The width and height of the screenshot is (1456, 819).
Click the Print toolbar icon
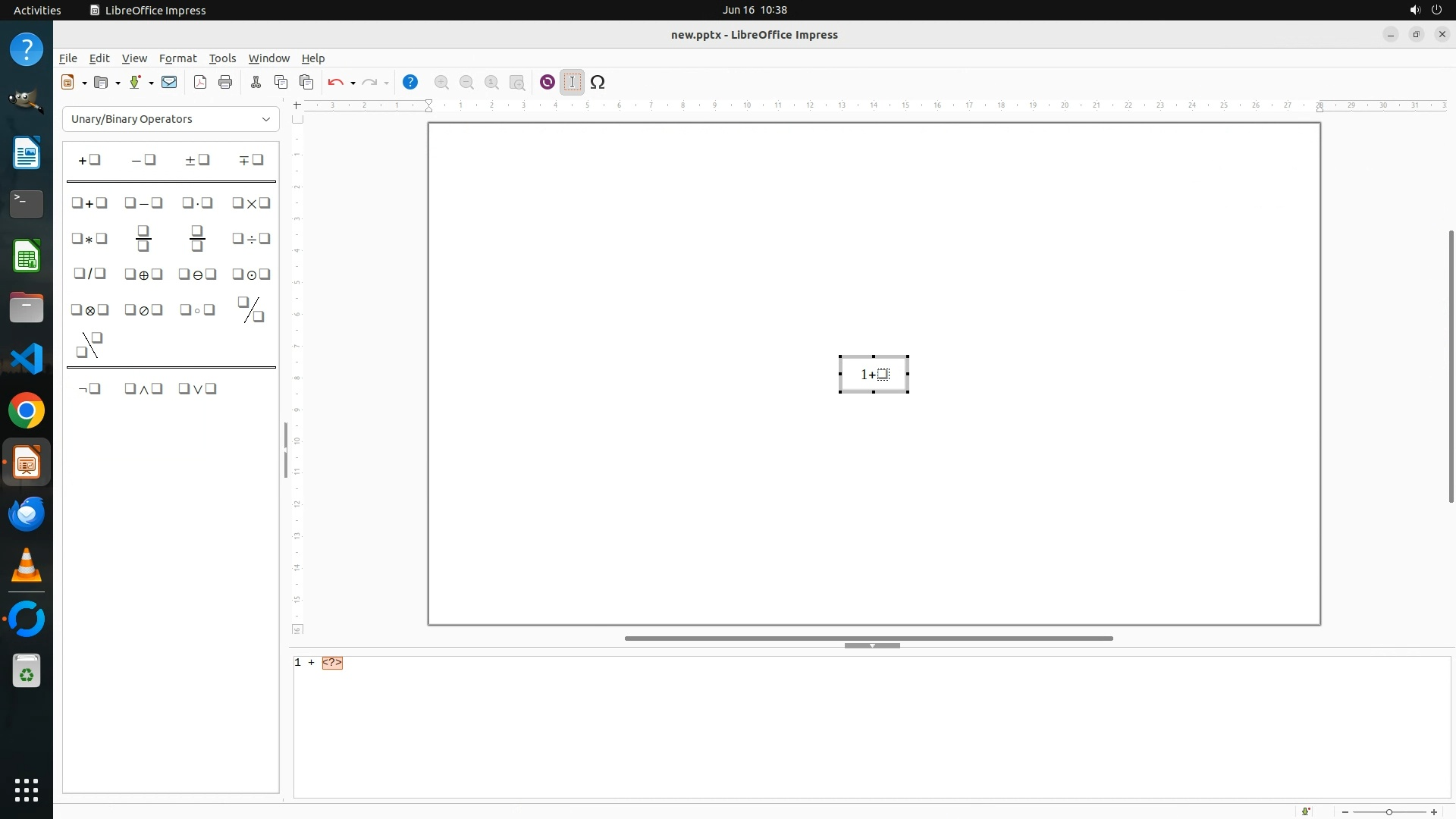point(225,82)
